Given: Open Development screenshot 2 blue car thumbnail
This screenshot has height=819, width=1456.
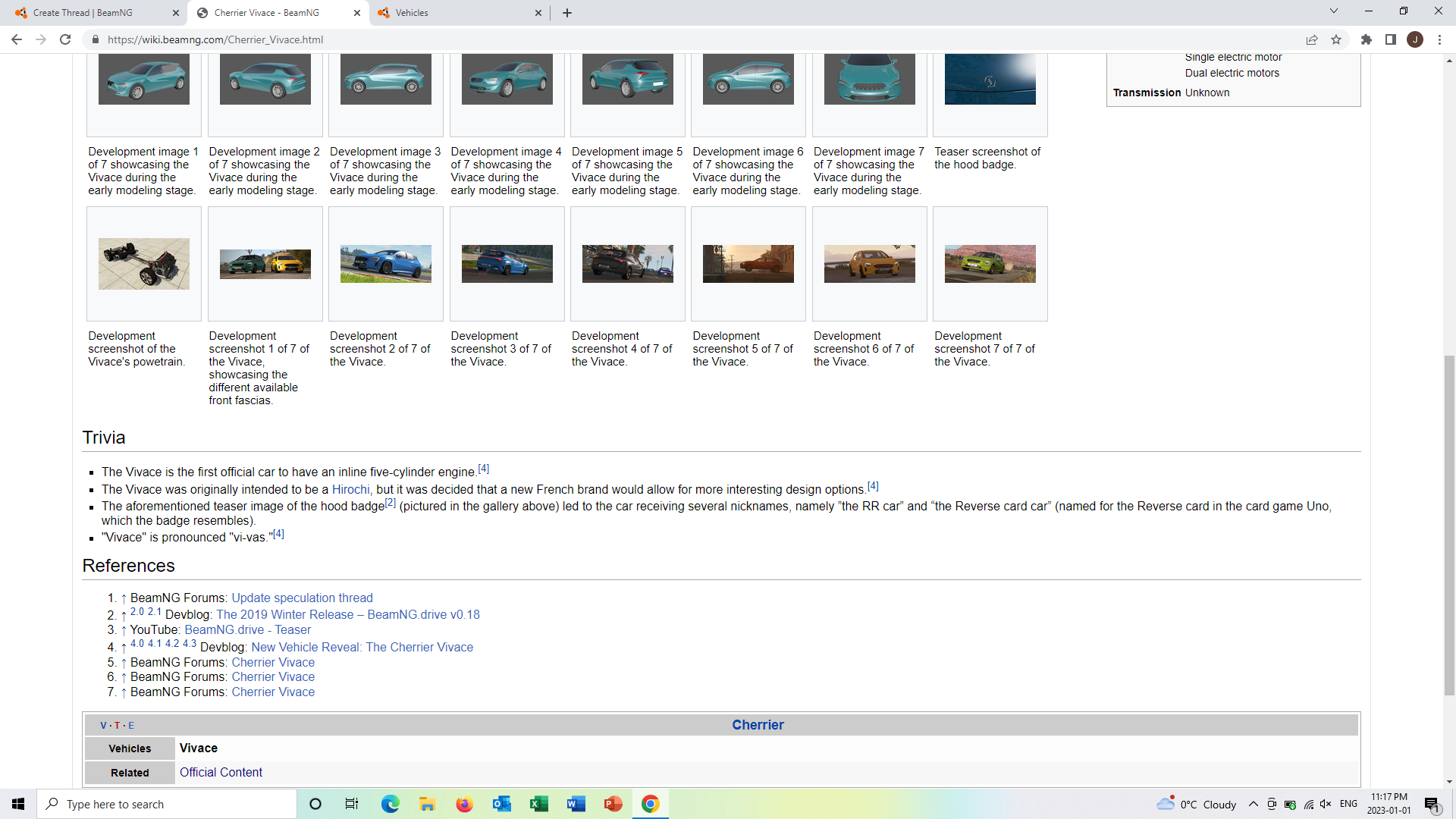Looking at the screenshot, I should coord(386,264).
